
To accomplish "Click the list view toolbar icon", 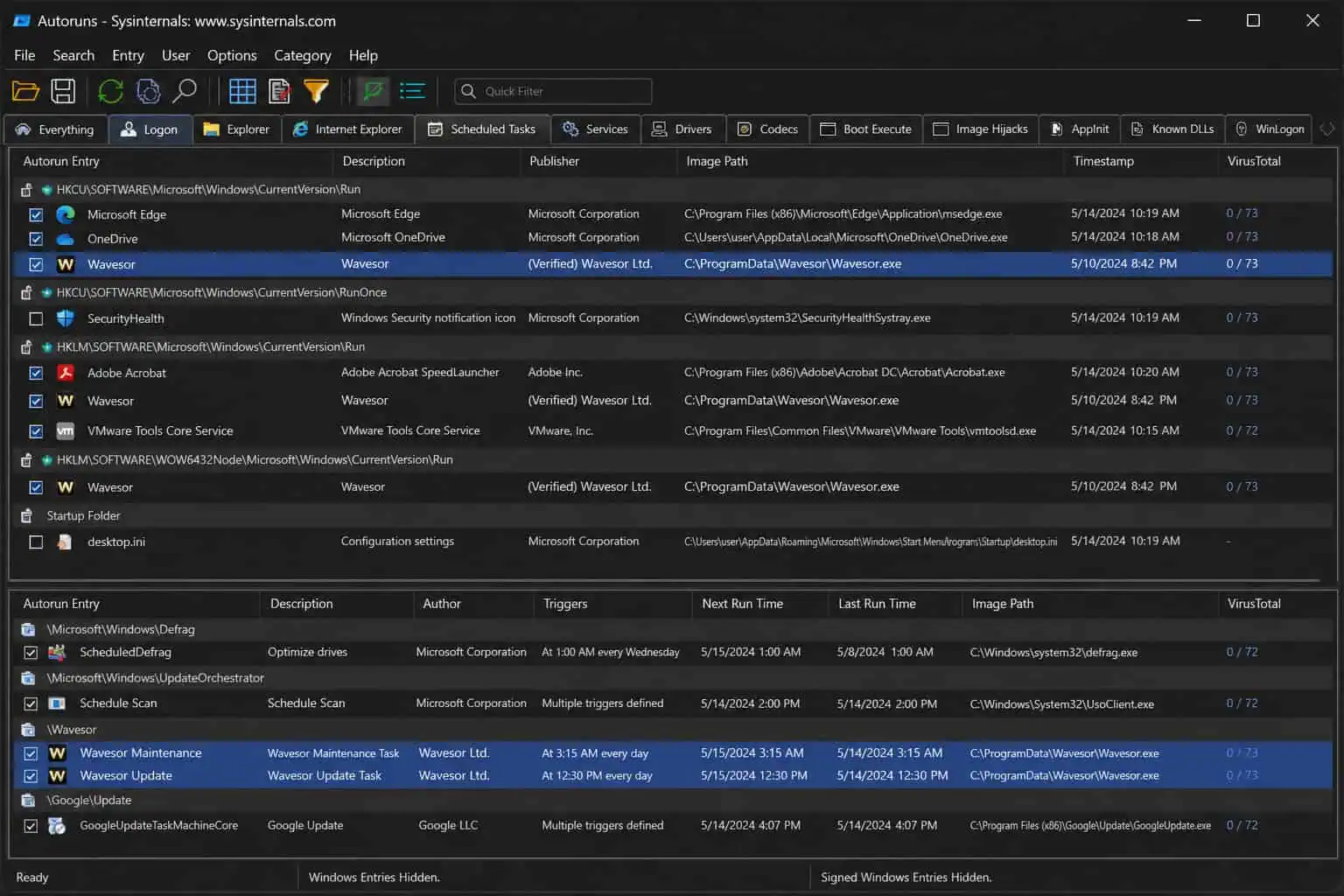I will pos(412,91).
